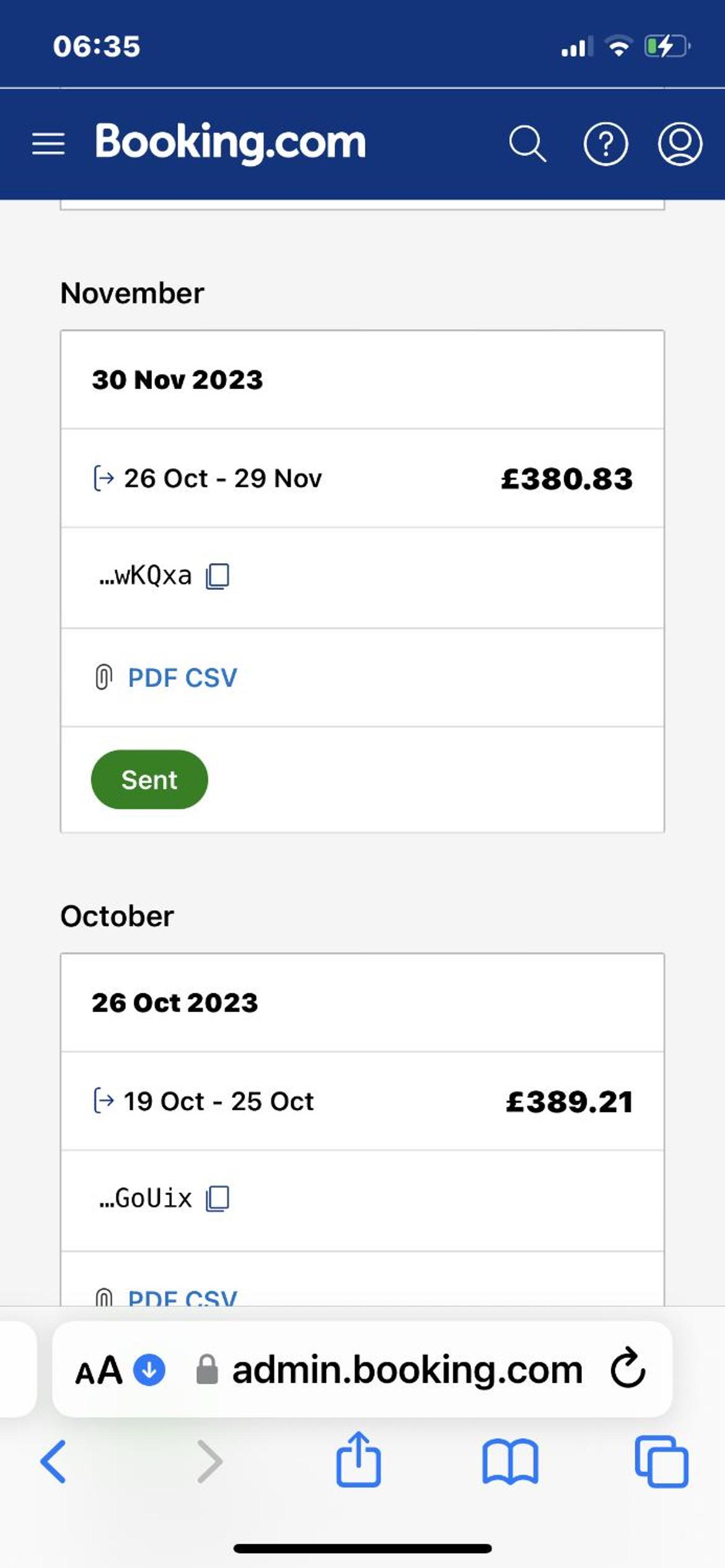Open the help question mark icon

coord(605,144)
